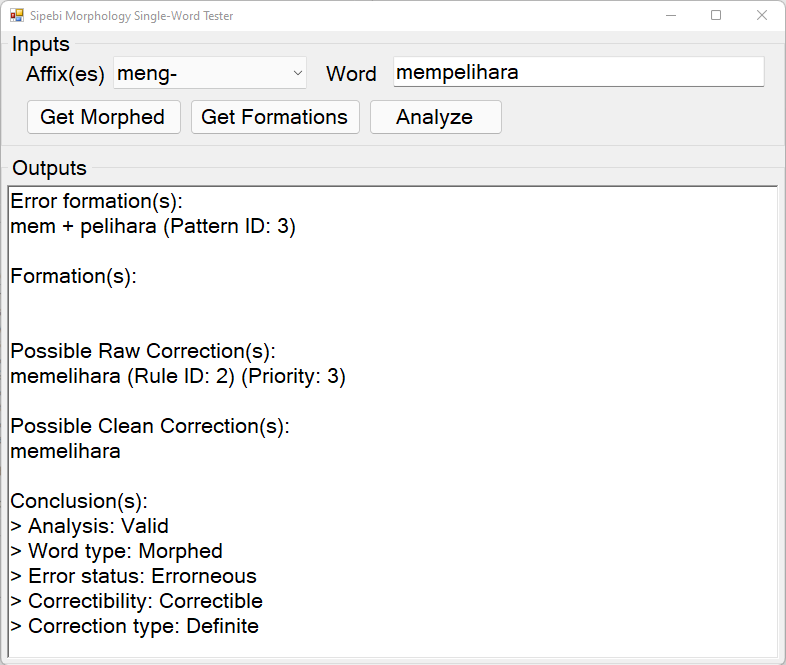Open the Affix(es) dropdown arrow
The width and height of the screenshot is (786, 665).
coord(297,73)
